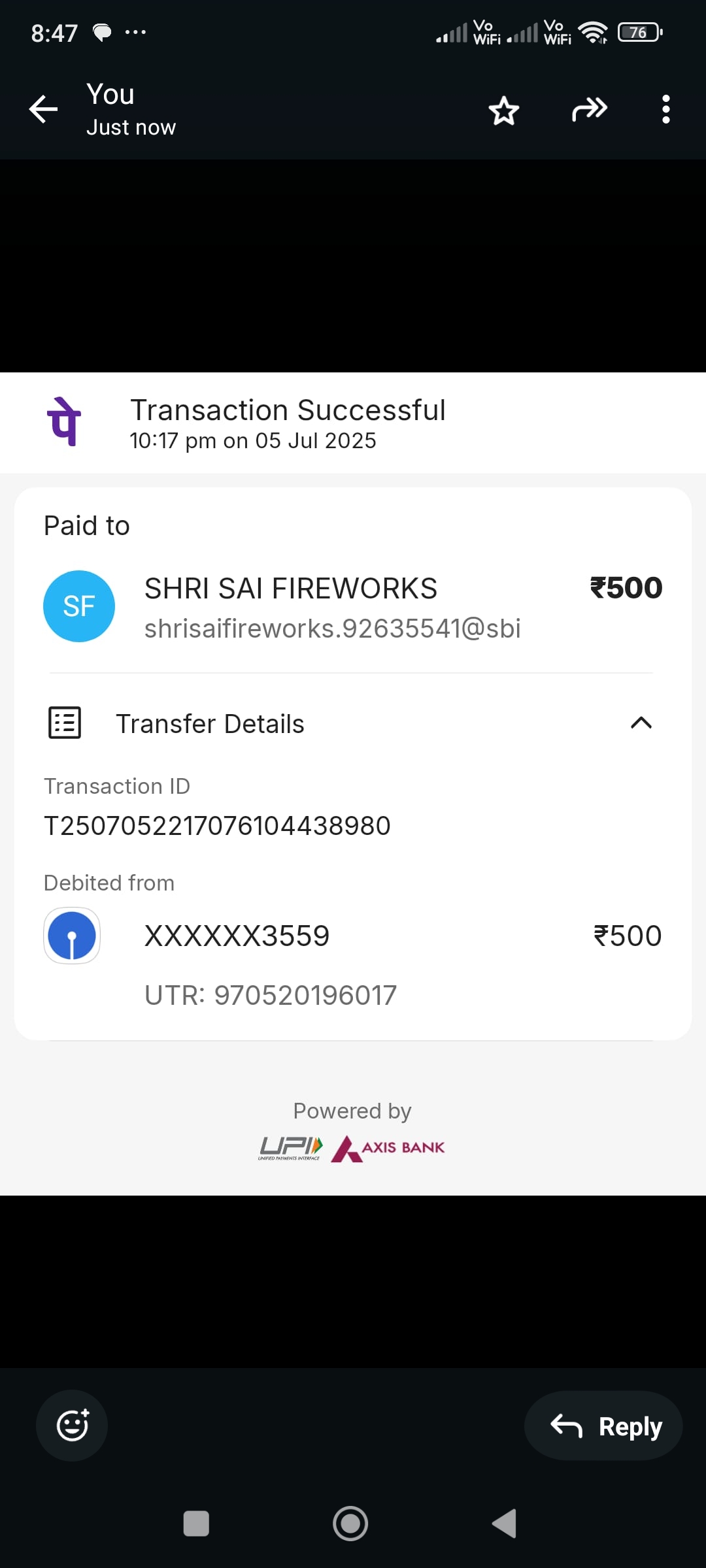
Task: Tap the SF recipient avatar
Action: tap(79, 606)
